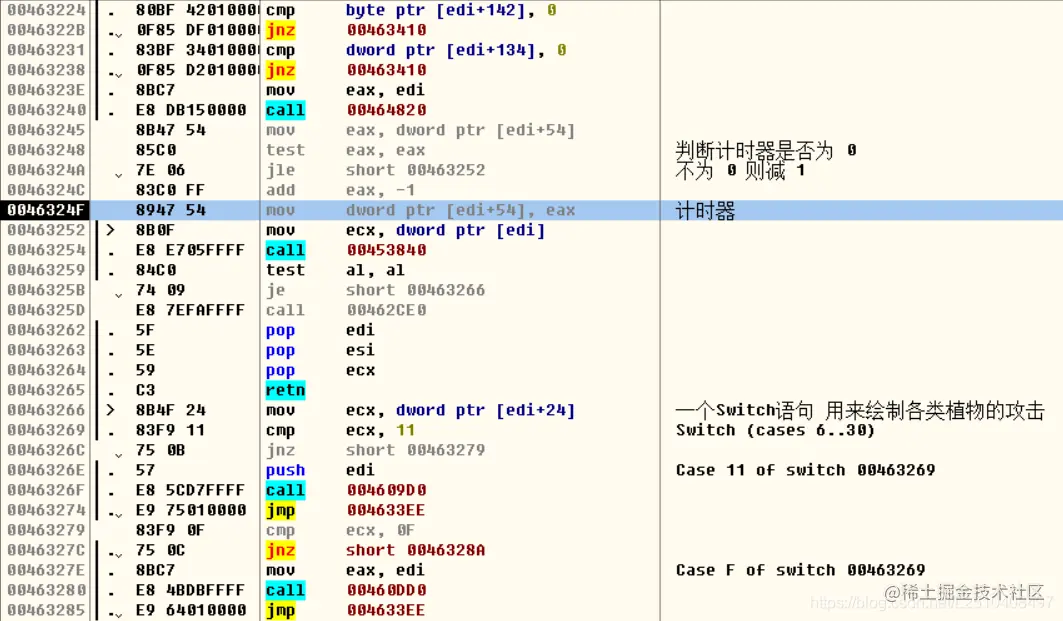The width and height of the screenshot is (1063, 621).
Task: Select jnz short 00463279 instruction
Action: pos(375,450)
